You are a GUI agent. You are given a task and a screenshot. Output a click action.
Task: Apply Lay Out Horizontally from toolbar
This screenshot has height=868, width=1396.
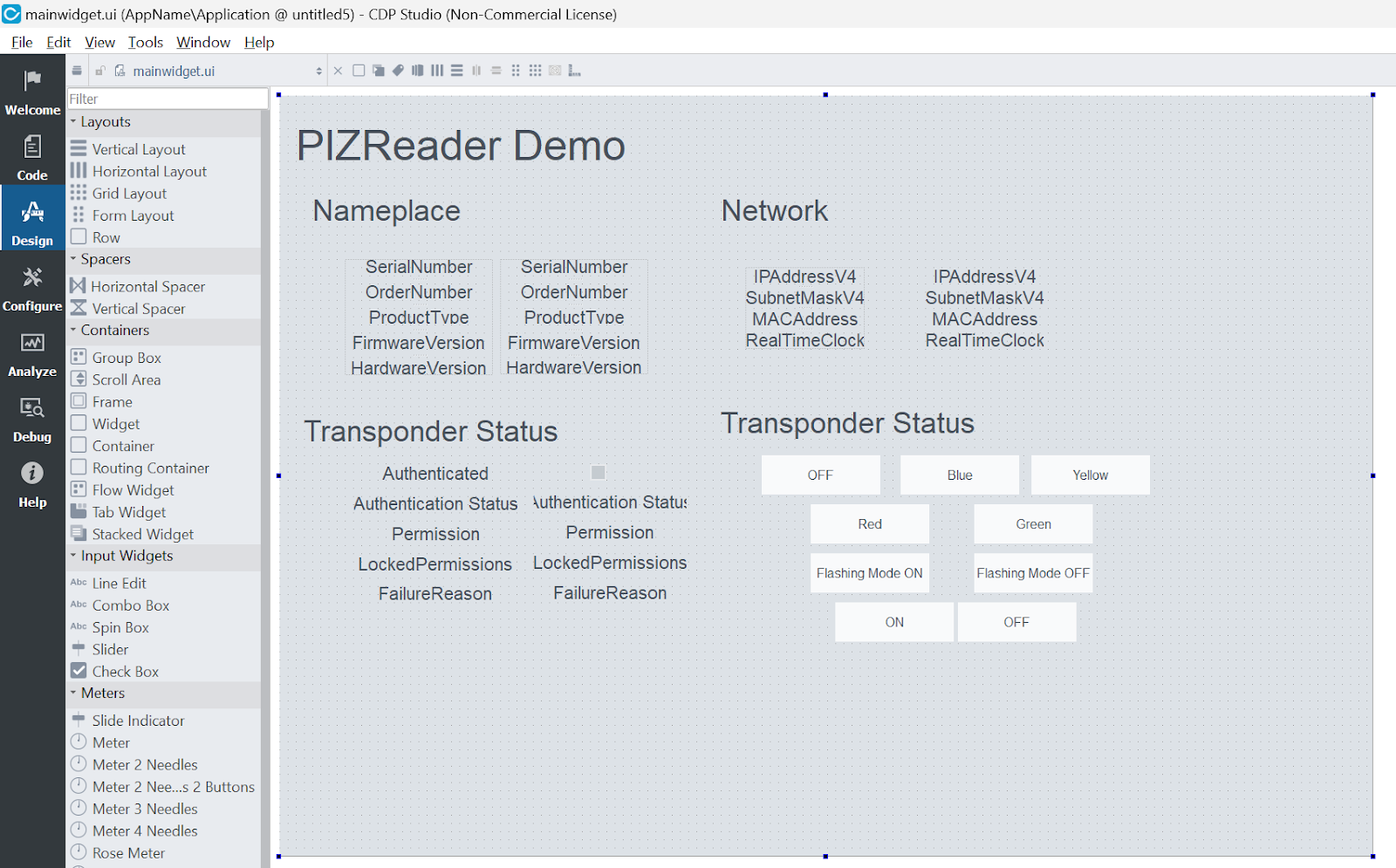pos(437,71)
